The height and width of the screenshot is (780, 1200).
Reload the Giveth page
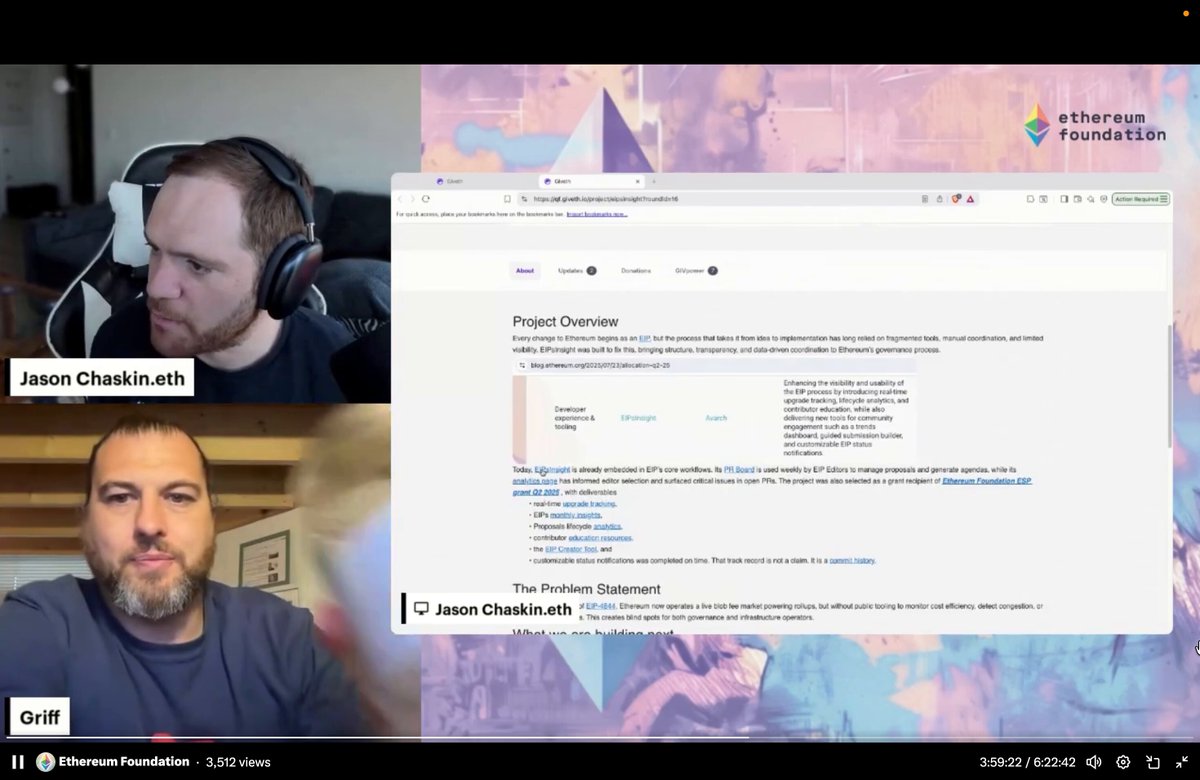tap(426, 199)
